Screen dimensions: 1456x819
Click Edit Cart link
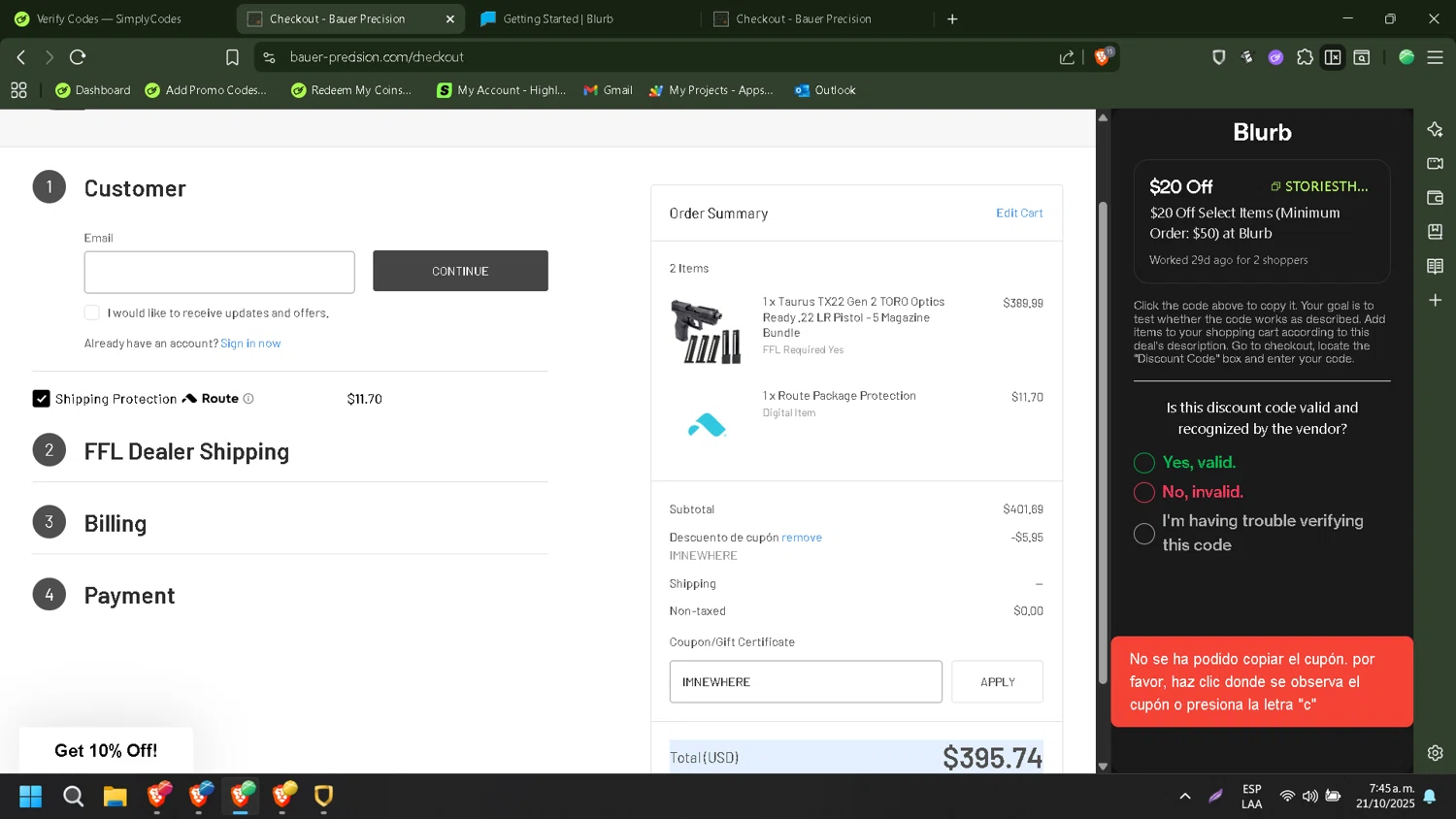pyautogui.click(x=1019, y=213)
